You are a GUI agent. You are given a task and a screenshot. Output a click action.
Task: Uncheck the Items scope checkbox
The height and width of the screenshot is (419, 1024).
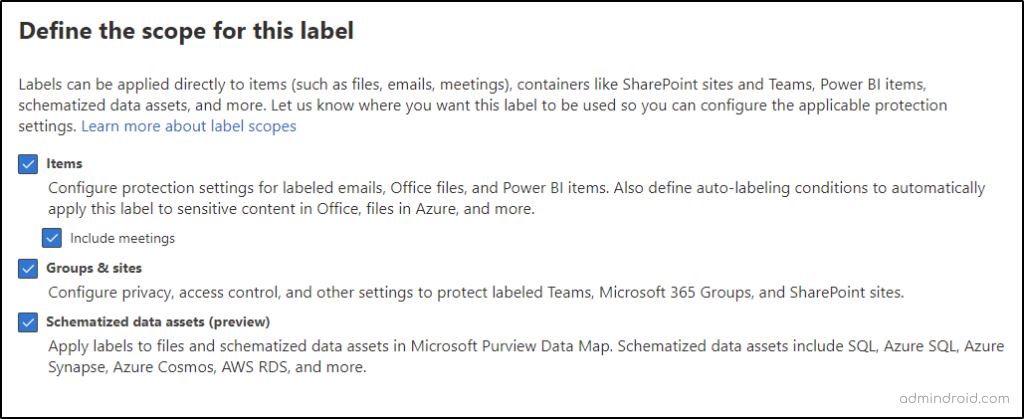pos(28,164)
